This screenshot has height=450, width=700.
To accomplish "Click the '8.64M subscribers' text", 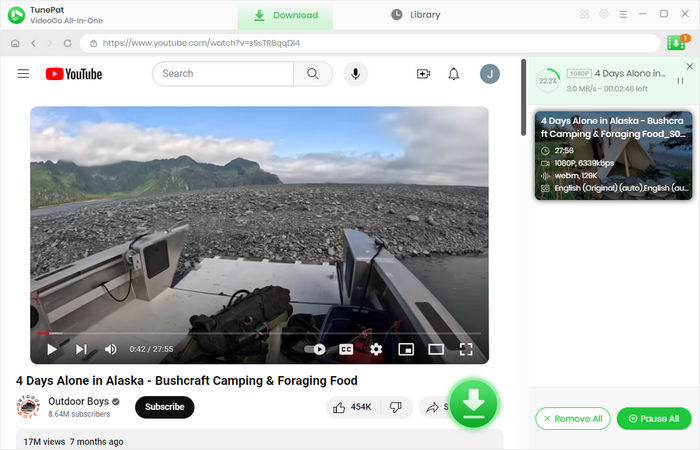I will (79, 414).
